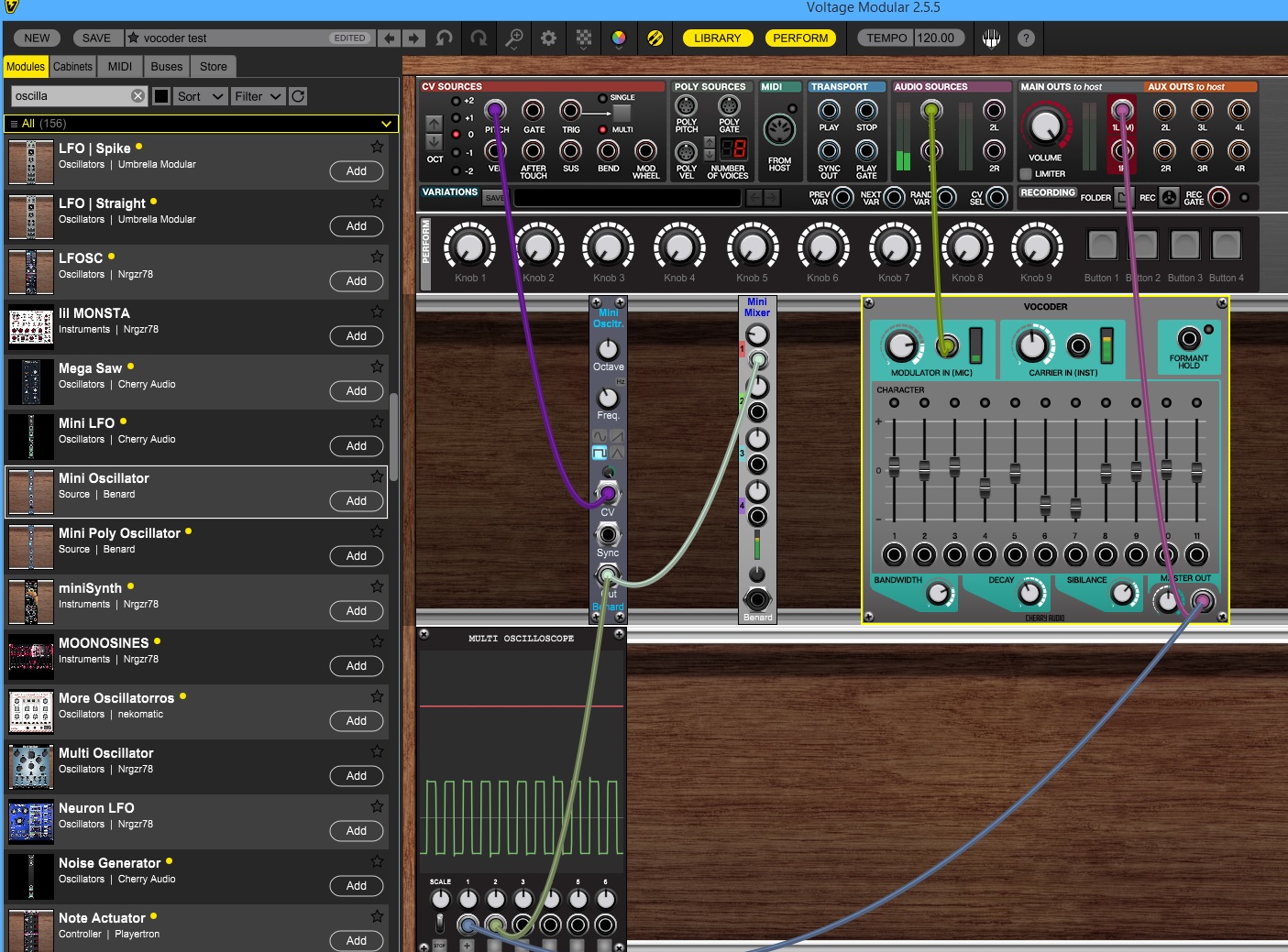Click the Variations SAVE button
The height and width of the screenshot is (952, 1288).
495,198
